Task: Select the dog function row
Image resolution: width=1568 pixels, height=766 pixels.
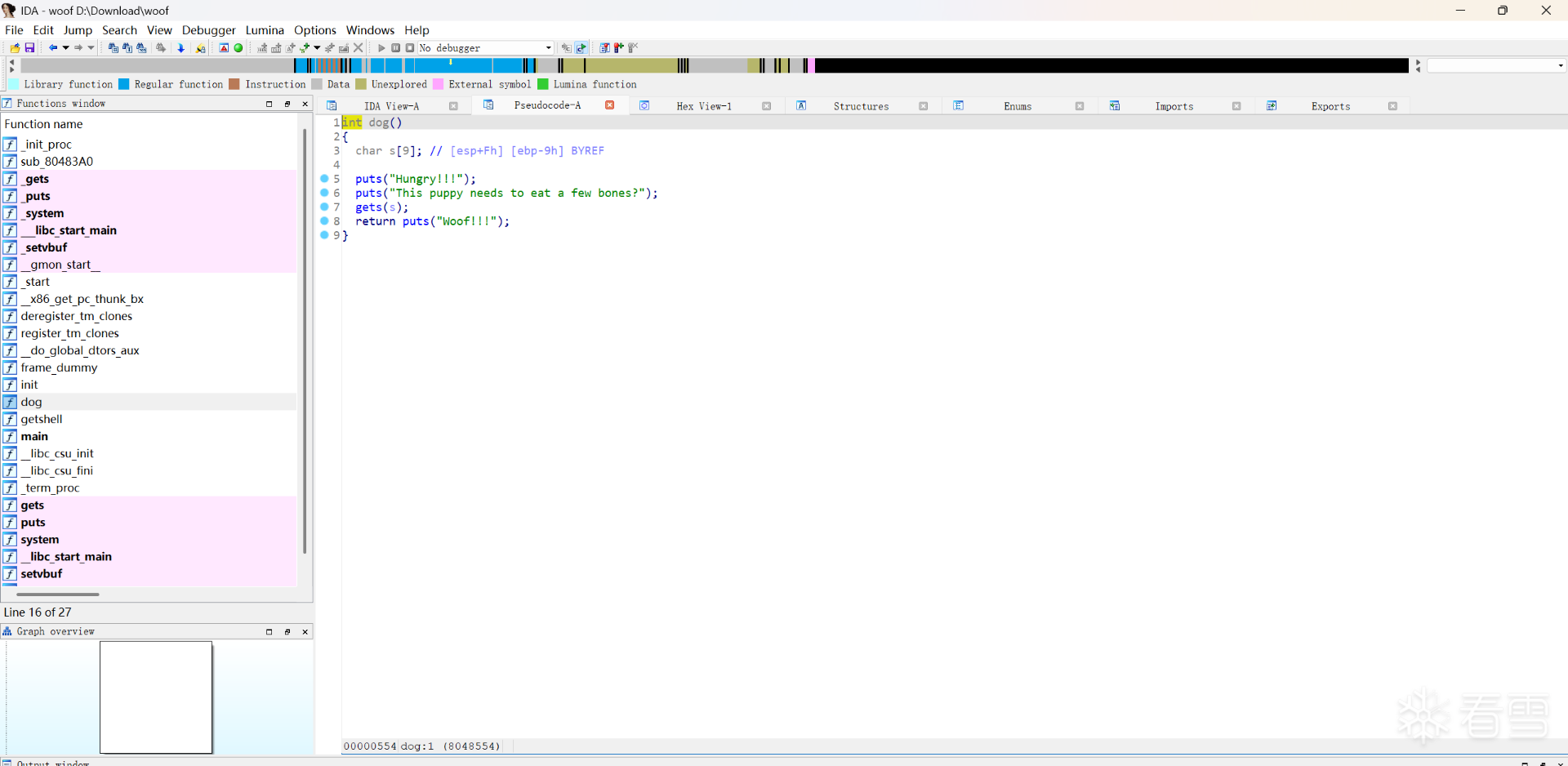Action: point(149,402)
